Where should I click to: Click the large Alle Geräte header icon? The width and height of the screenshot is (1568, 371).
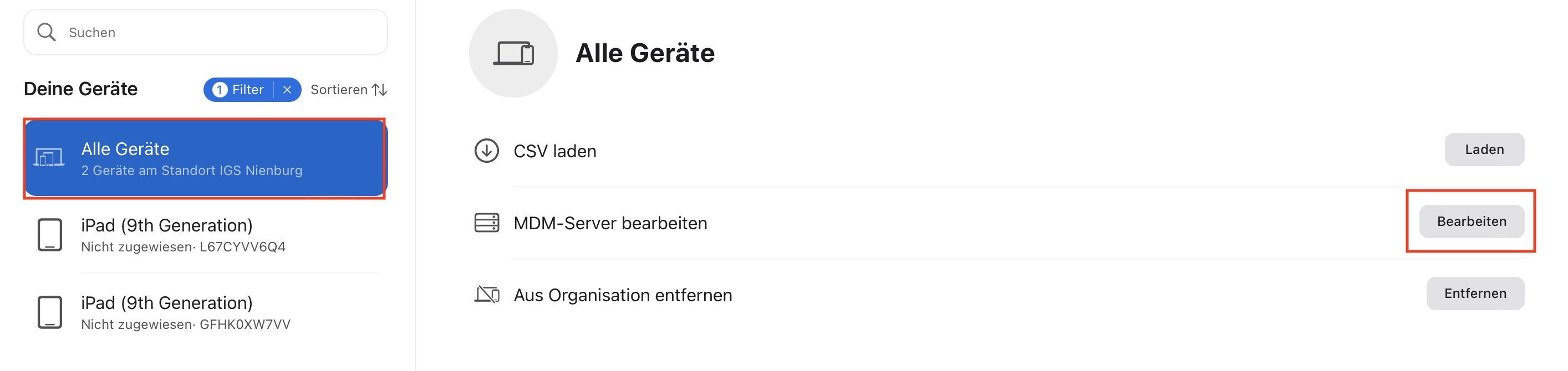[x=513, y=54]
